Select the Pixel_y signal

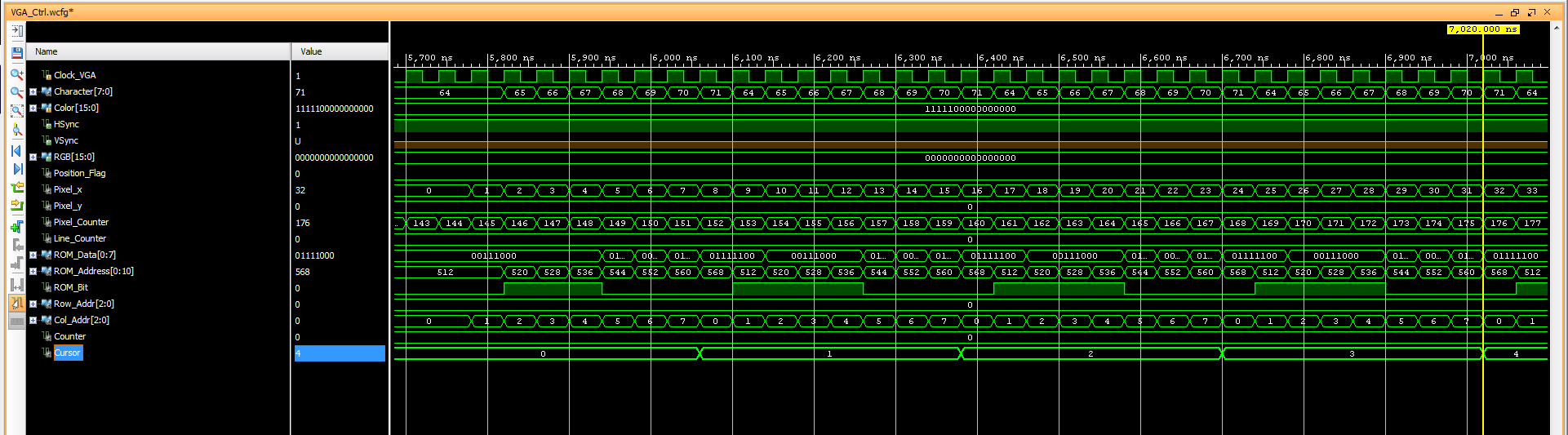(x=68, y=206)
